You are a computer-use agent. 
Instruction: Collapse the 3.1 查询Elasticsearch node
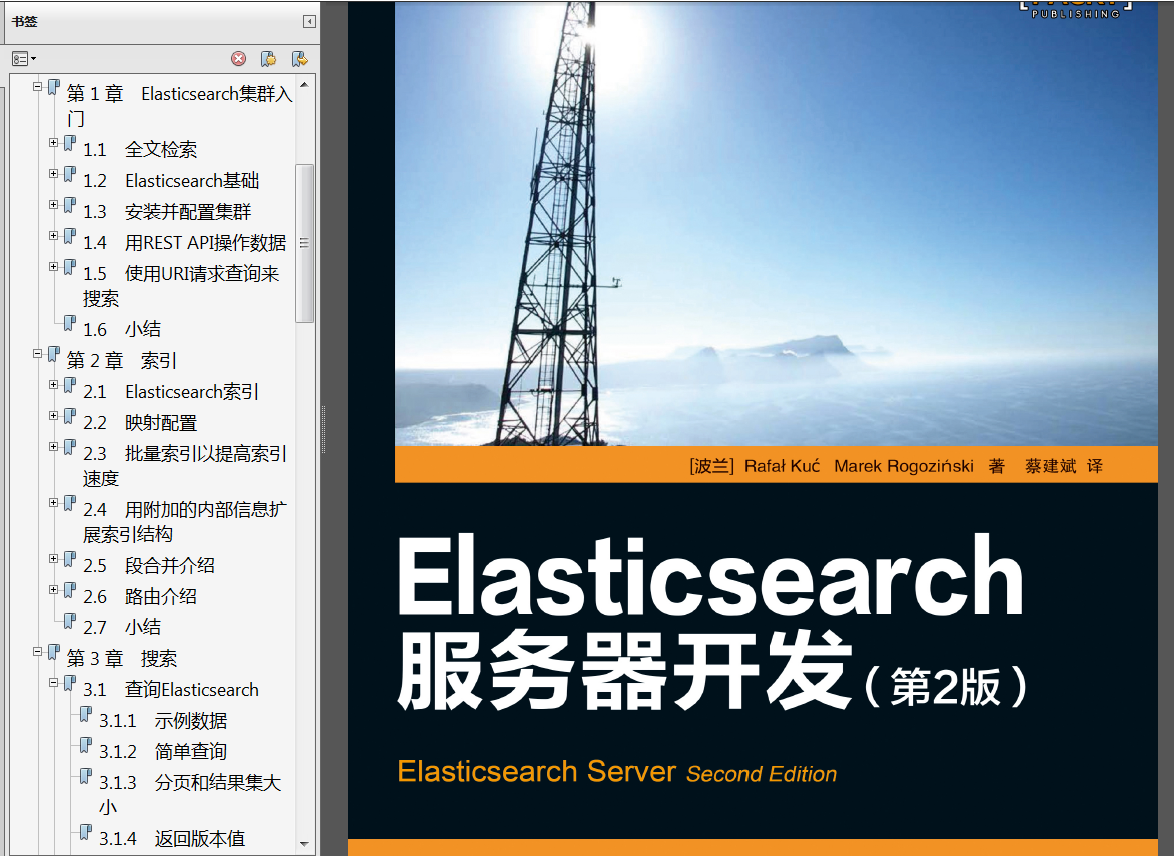54,683
